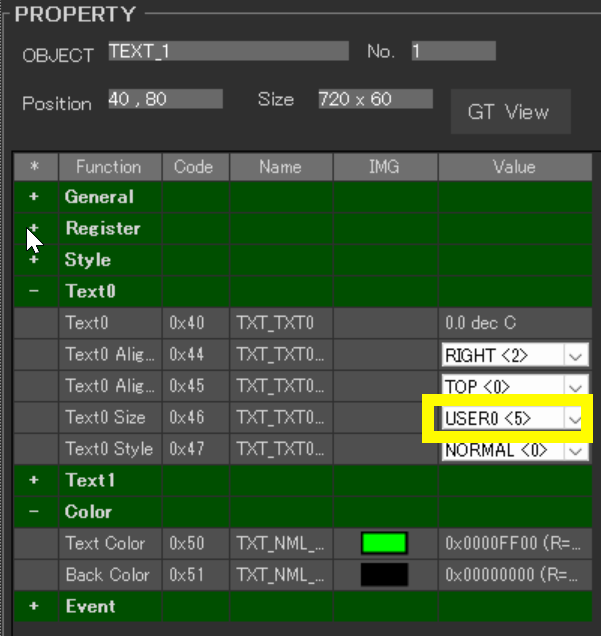Click the Position field 40, 80
Viewport: 601px width, 636px height.
164,100
